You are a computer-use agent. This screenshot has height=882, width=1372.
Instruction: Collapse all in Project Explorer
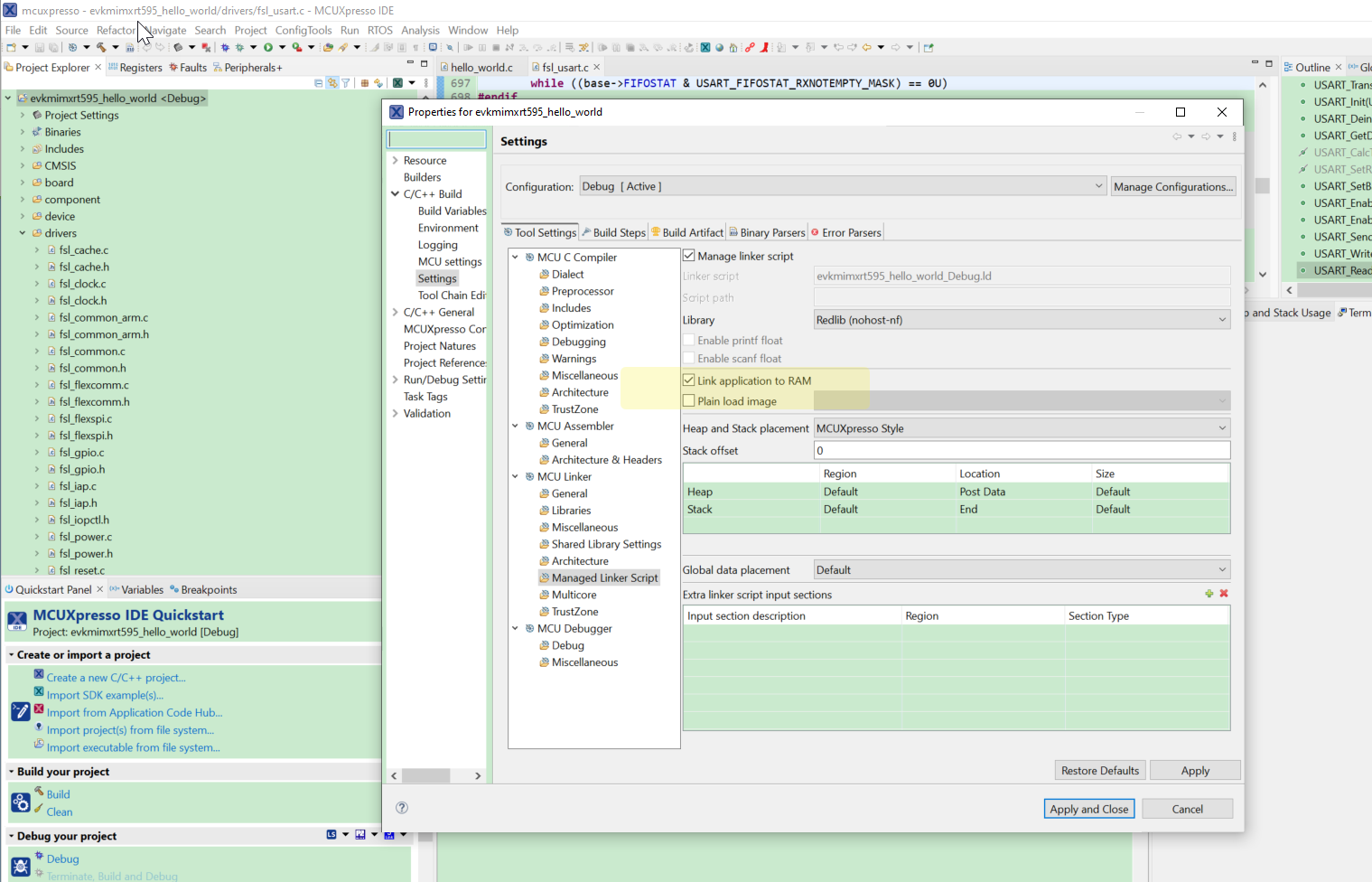pos(319,82)
